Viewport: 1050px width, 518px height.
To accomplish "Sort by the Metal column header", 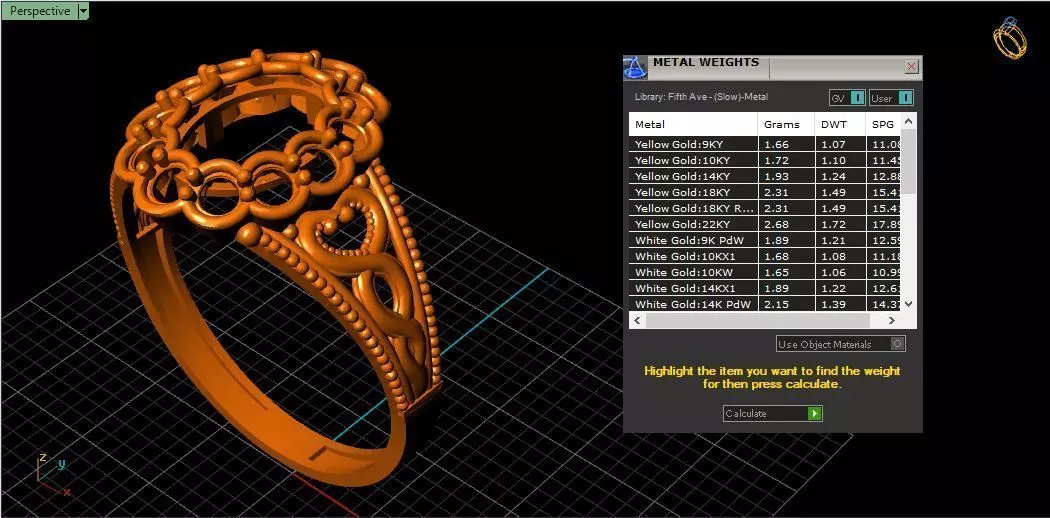I will [x=693, y=124].
